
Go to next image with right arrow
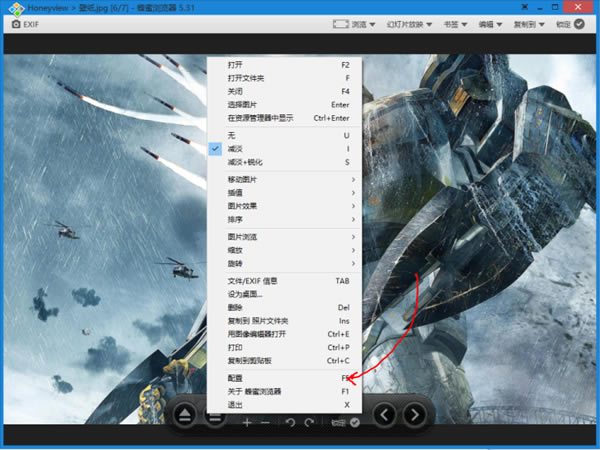tap(415, 414)
